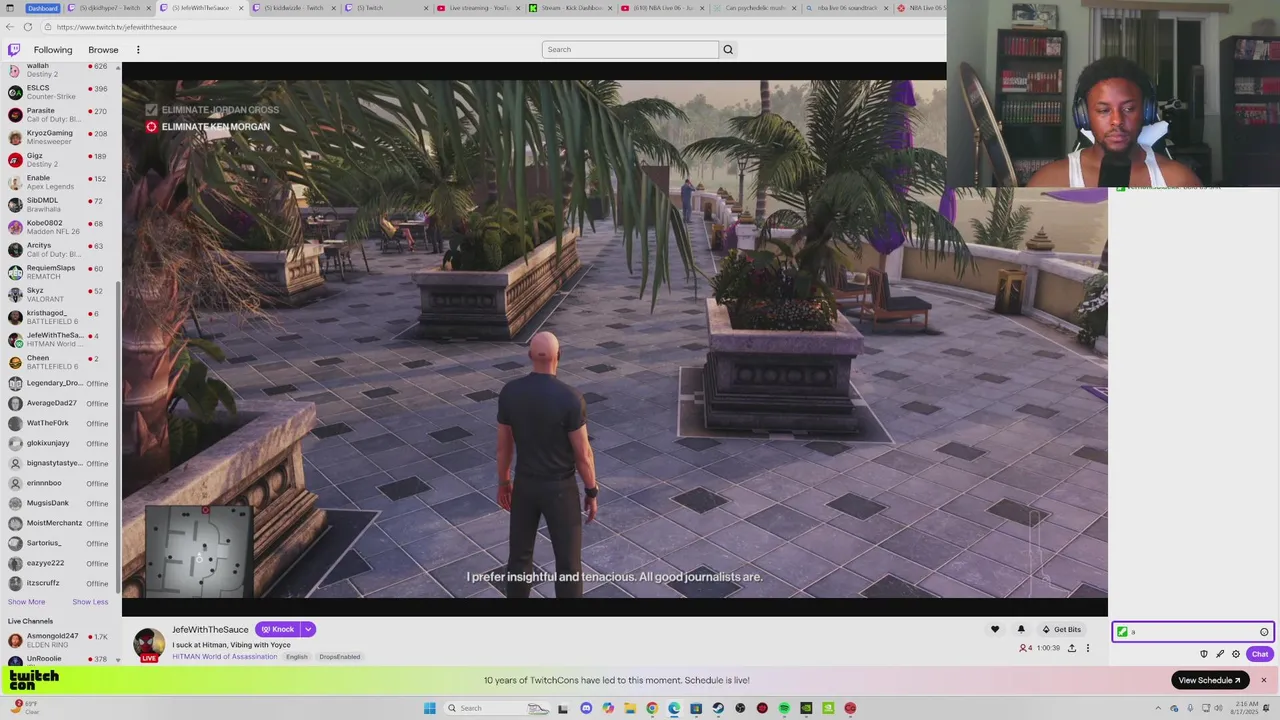This screenshot has height=720, width=1280.
Task: Click Legendary_Dro avatar in offline list
Action: pos(15,383)
